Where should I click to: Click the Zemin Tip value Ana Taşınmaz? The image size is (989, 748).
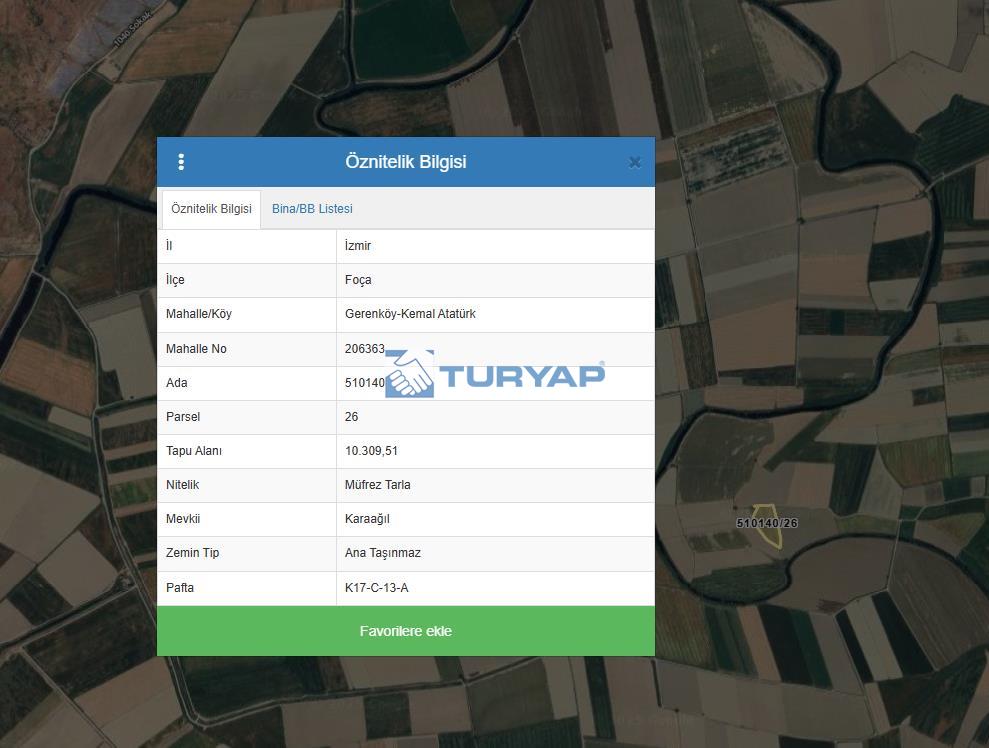click(382, 553)
